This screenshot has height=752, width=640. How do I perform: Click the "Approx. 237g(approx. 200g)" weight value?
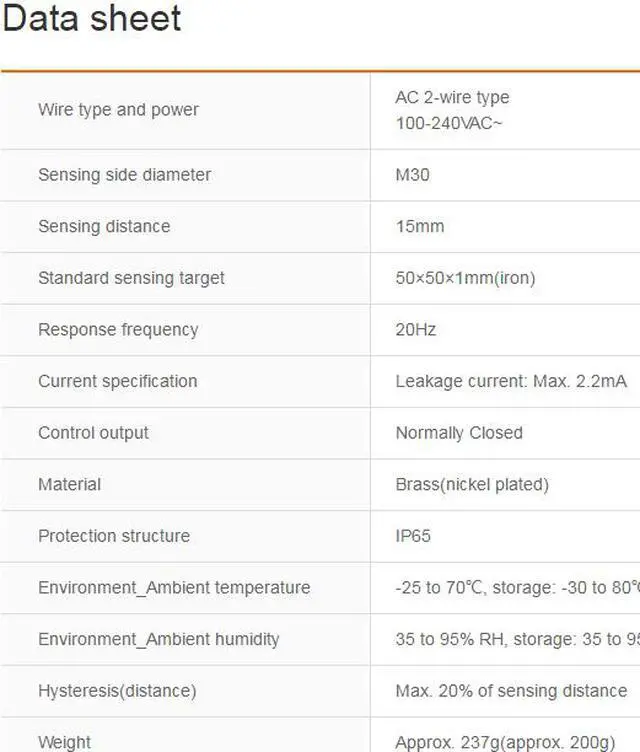(503, 742)
